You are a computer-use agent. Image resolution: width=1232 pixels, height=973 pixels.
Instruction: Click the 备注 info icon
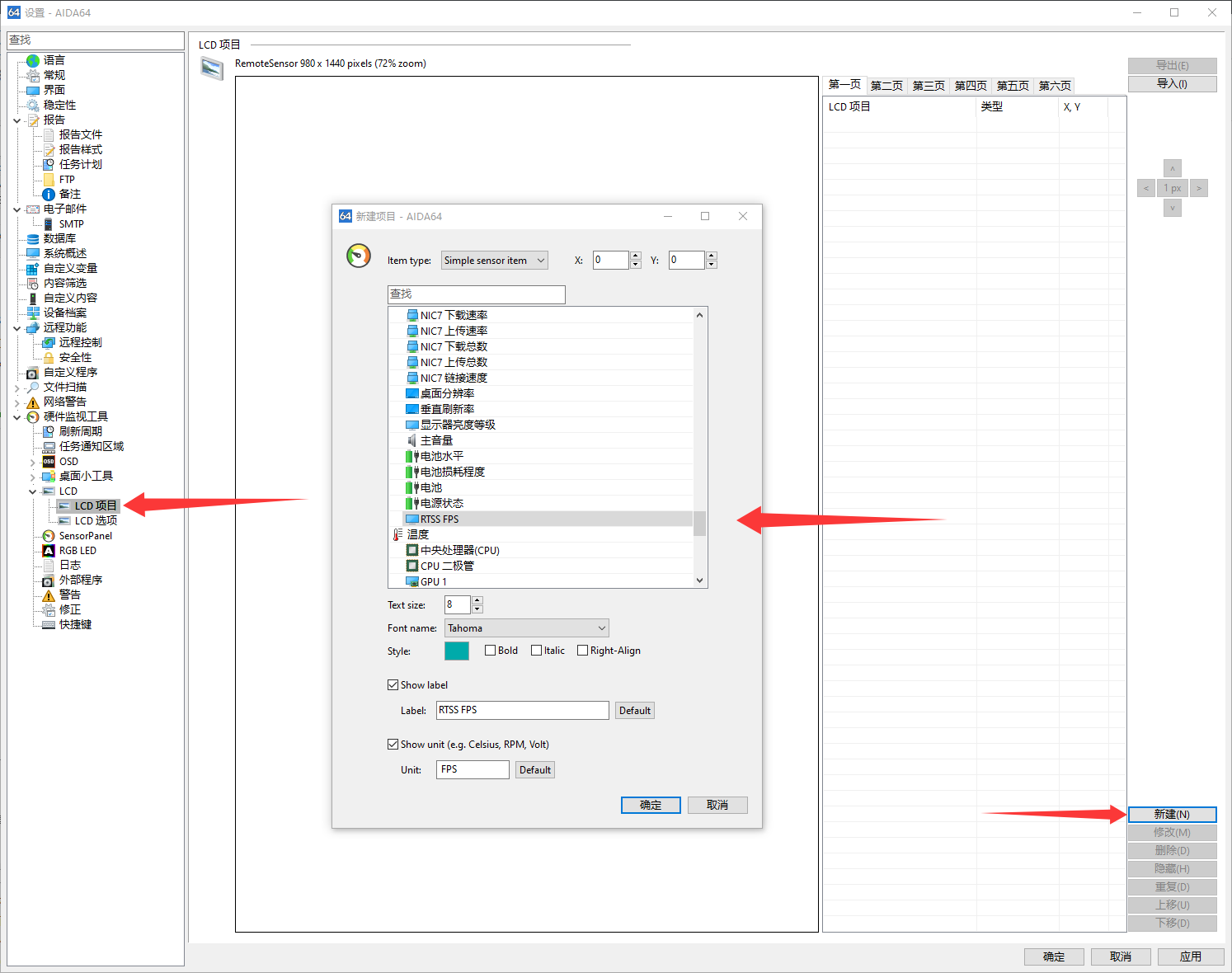(49, 195)
